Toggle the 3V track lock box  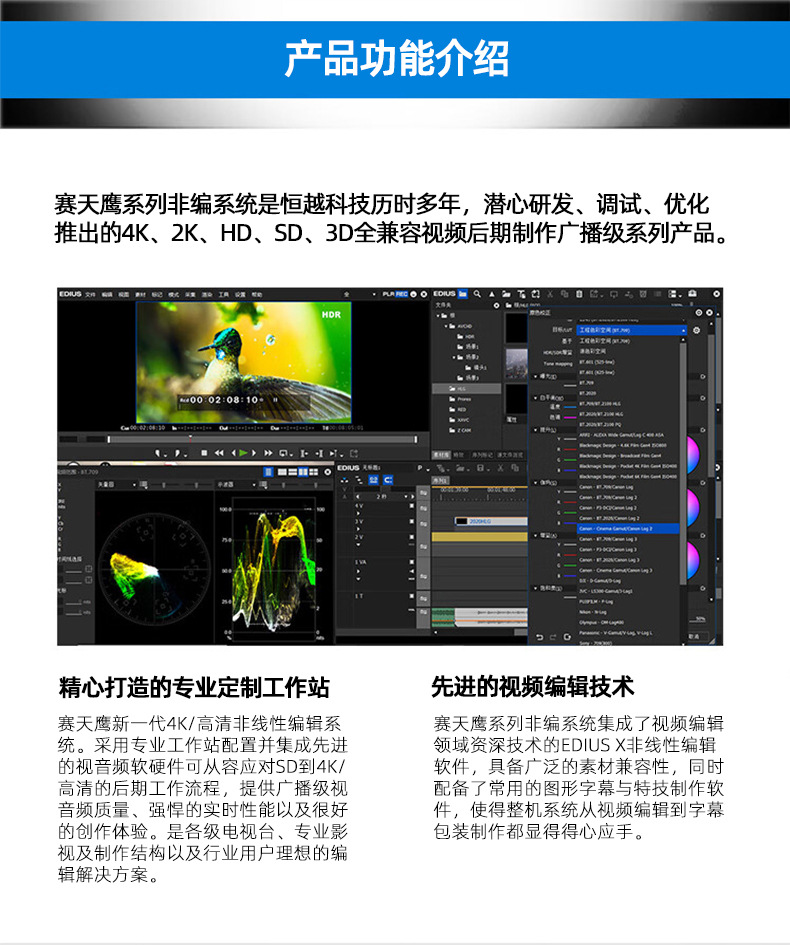pyautogui.click(x=412, y=521)
